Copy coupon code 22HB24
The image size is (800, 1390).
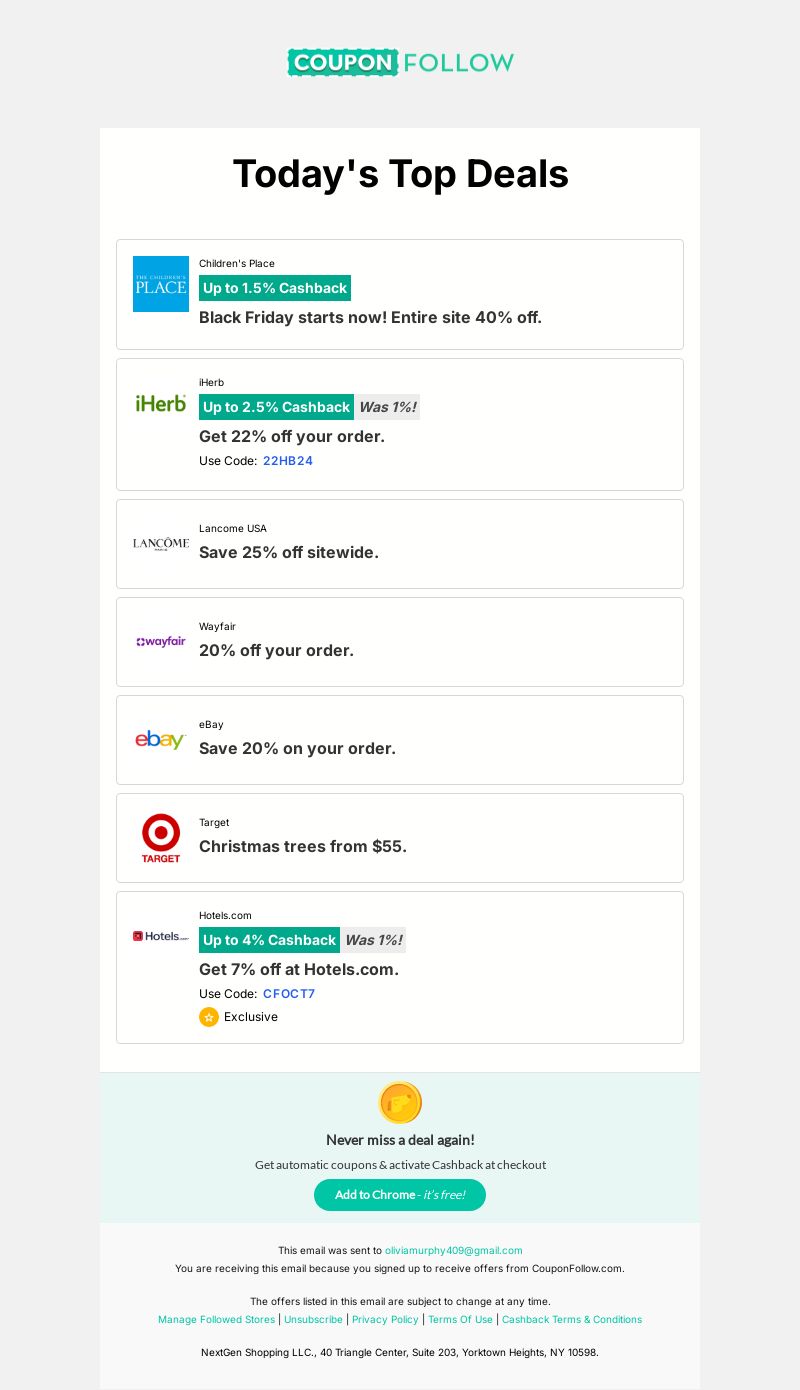pyautogui.click(x=288, y=461)
